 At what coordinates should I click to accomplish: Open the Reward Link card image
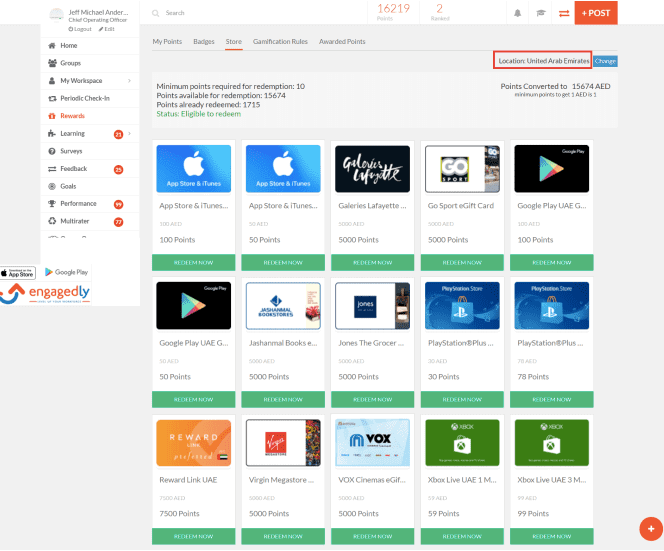click(x=194, y=443)
